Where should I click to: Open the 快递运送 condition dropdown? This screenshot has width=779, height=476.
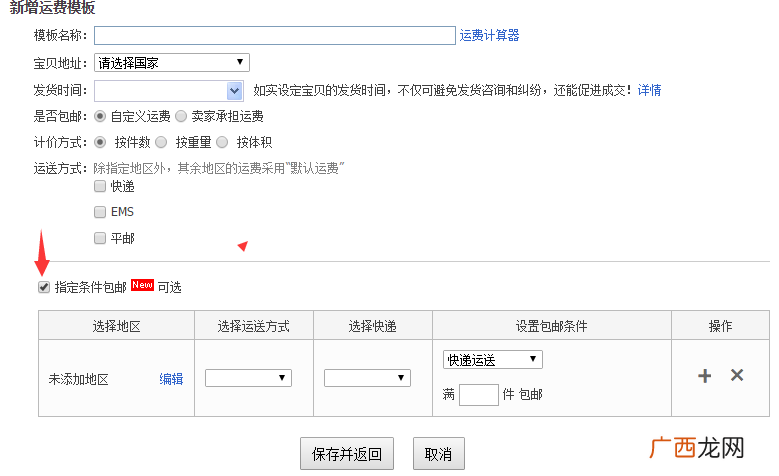pos(493,360)
